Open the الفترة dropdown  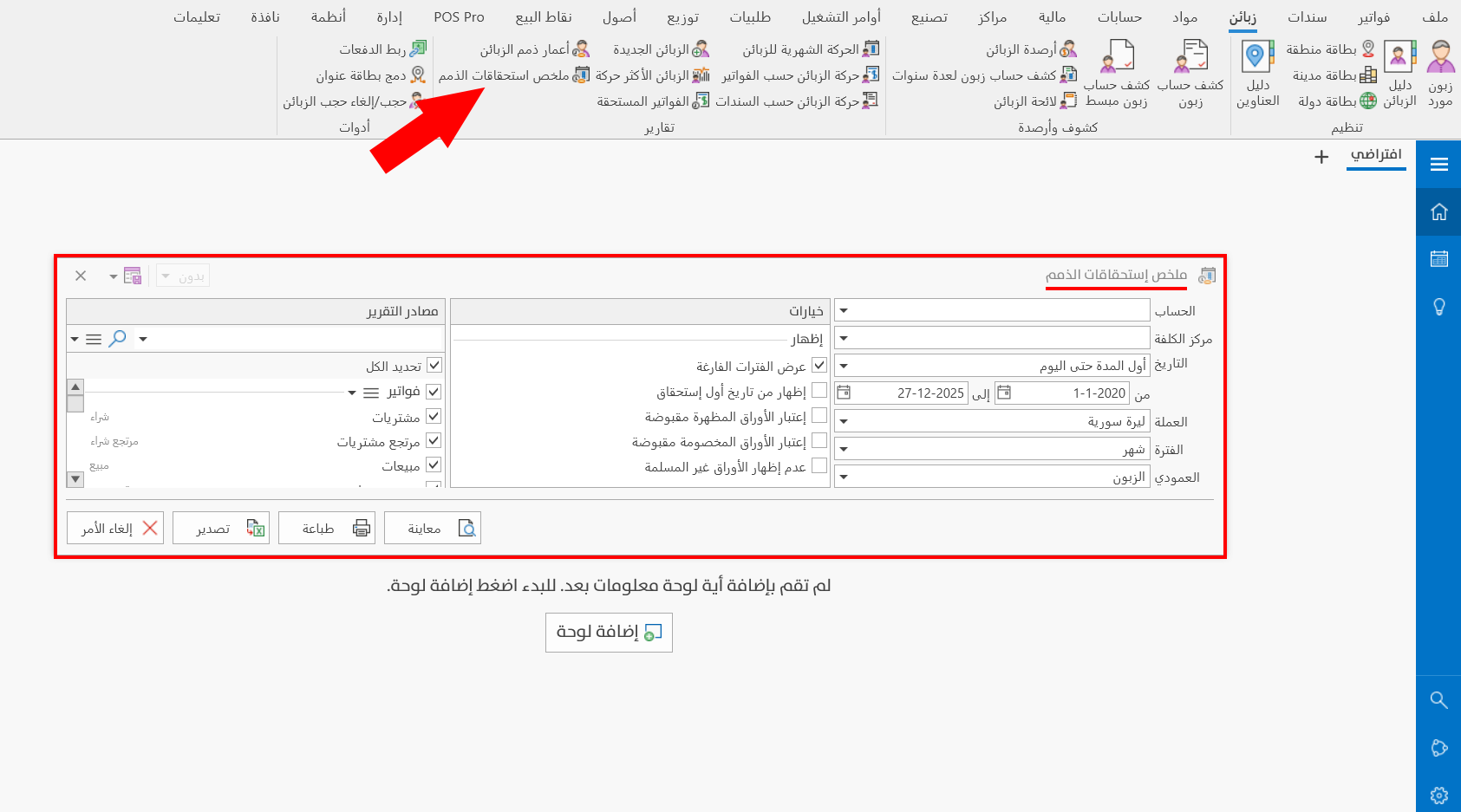pyautogui.click(x=842, y=448)
